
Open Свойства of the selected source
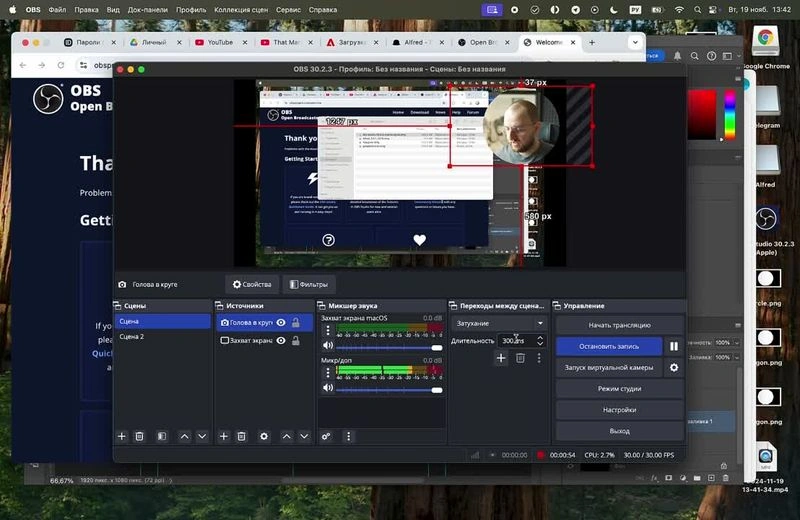[252, 285]
